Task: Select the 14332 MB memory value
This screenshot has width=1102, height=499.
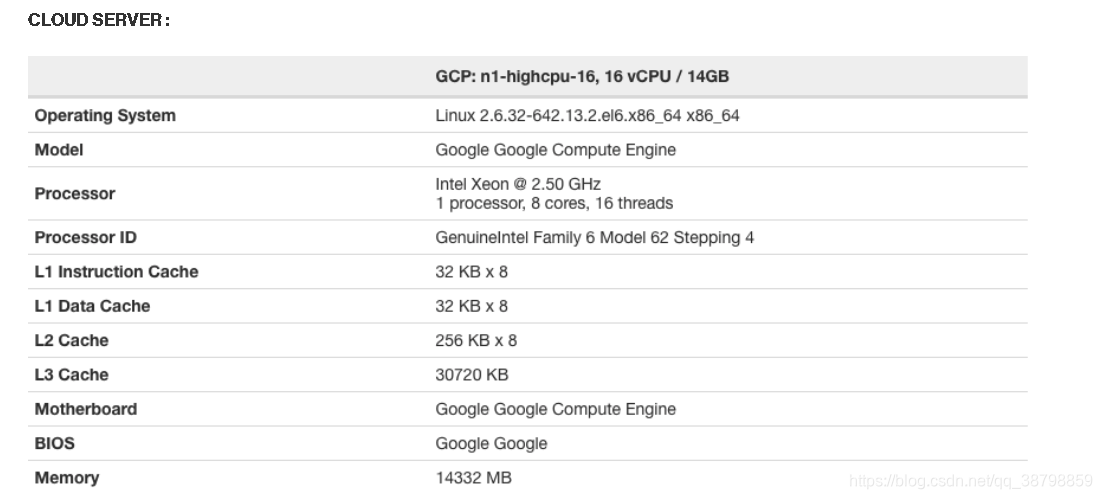Action: pos(473,478)
